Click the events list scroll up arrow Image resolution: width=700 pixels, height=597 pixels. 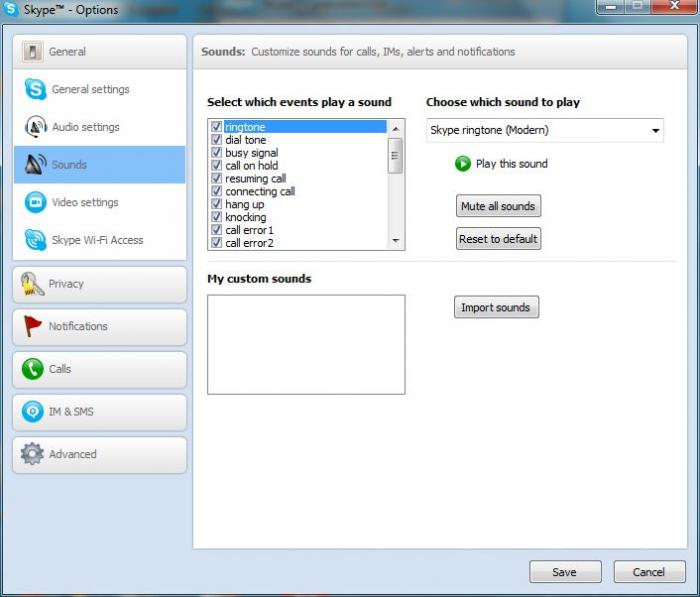coord(395,129)
